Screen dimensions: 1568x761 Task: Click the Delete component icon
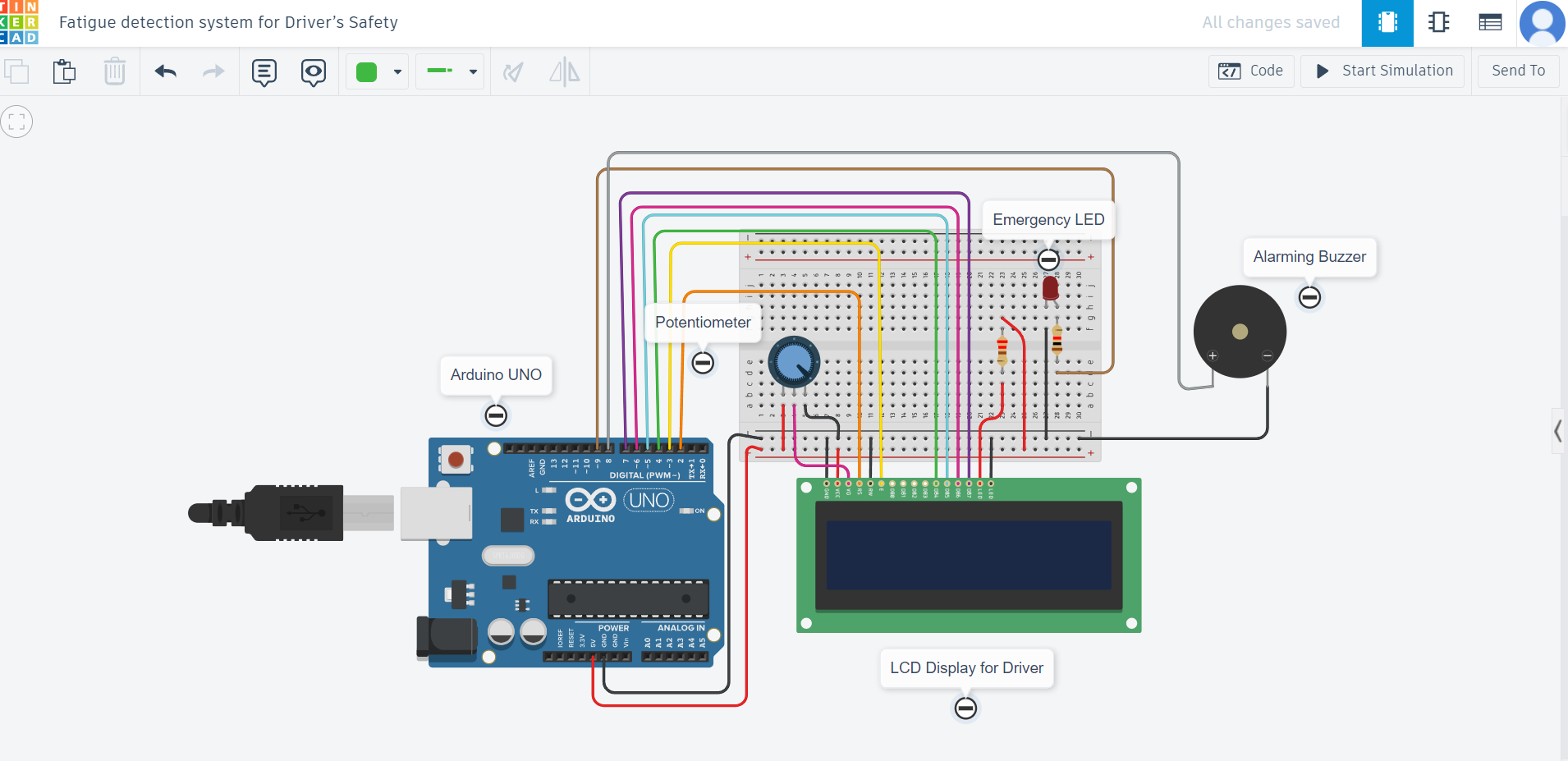pyautogui.click(x=115, y=71)
